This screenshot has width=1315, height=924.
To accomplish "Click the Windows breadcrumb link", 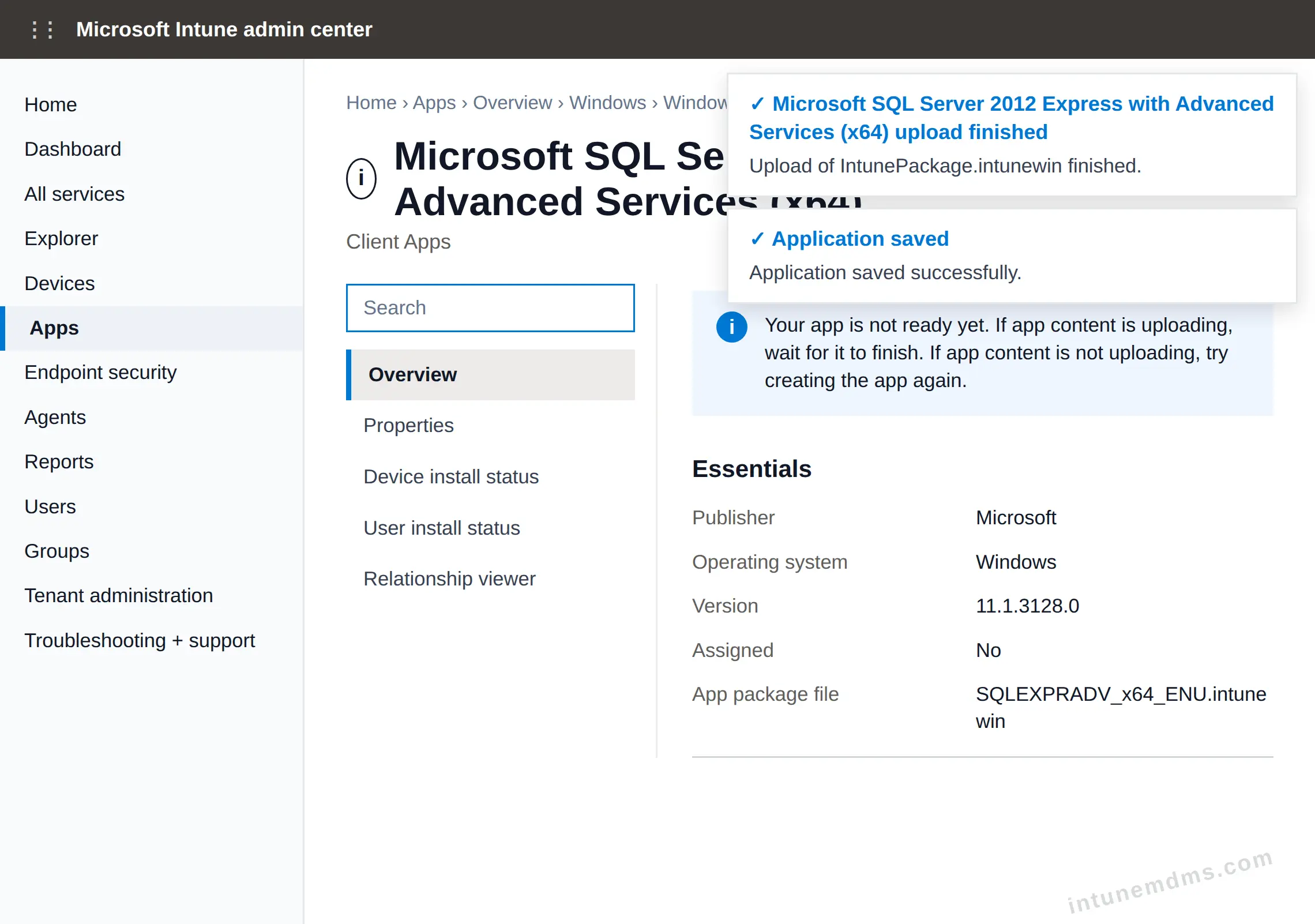I will (607, 103).
